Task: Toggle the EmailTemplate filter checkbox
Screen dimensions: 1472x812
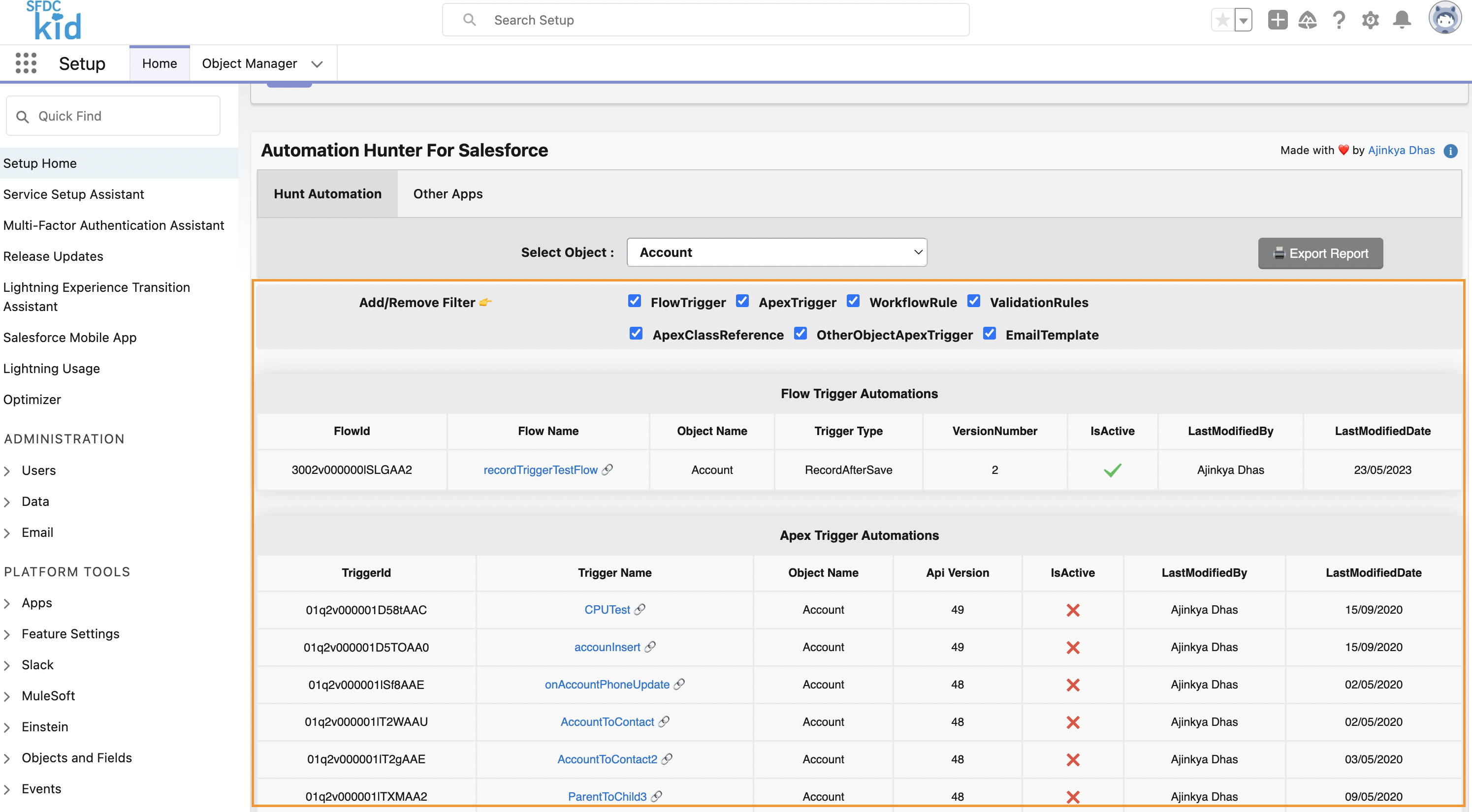Action: (990, 334)
